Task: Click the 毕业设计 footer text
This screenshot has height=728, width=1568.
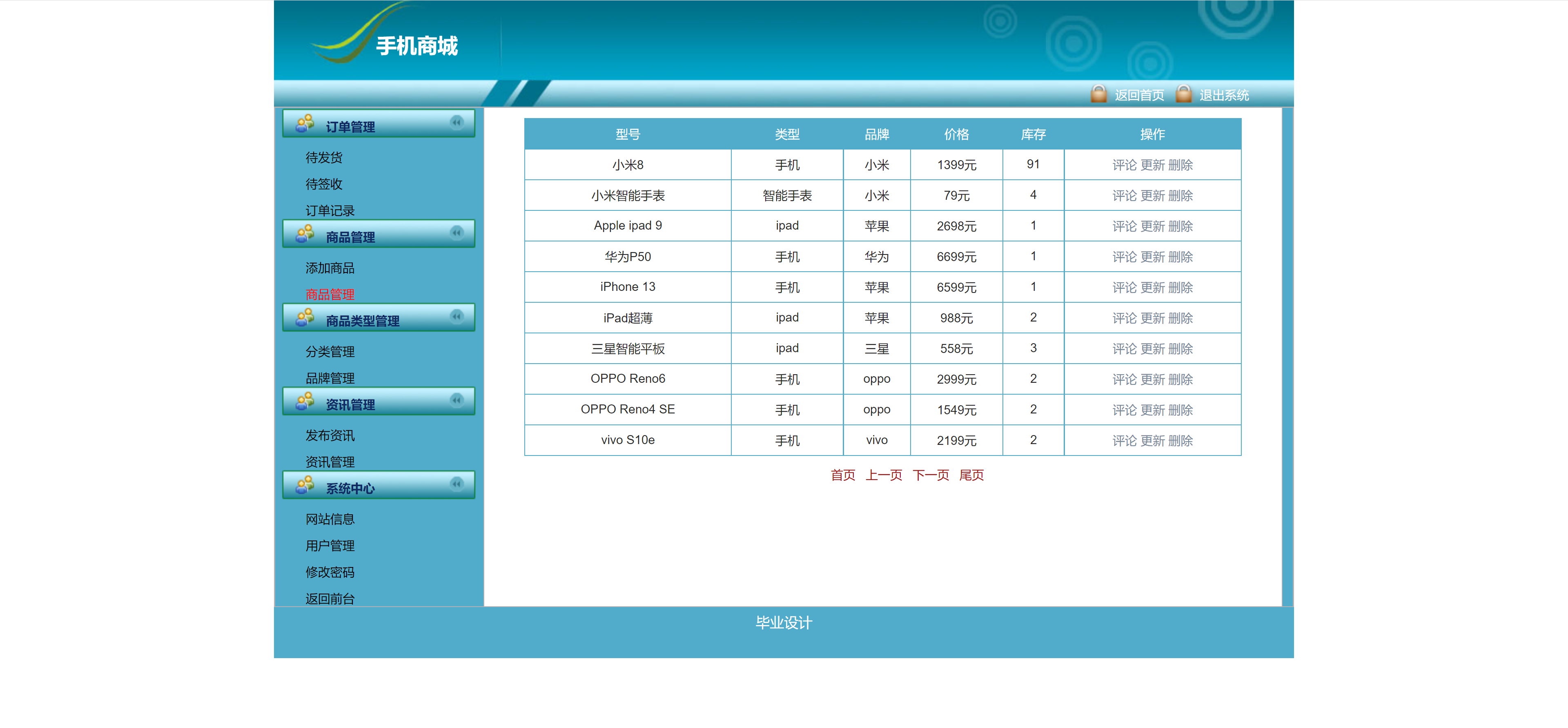Action: [784, 623]
